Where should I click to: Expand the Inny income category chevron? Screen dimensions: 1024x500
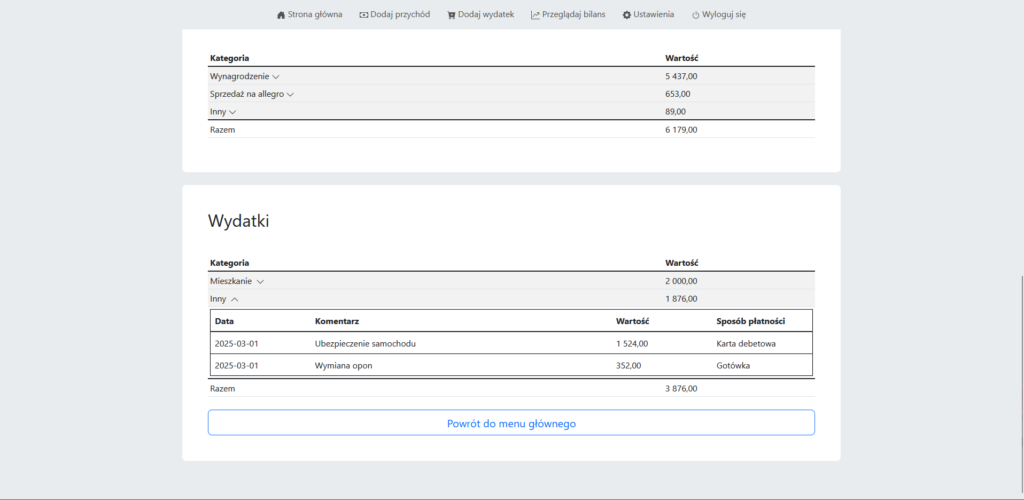click(x=232, y=112)
